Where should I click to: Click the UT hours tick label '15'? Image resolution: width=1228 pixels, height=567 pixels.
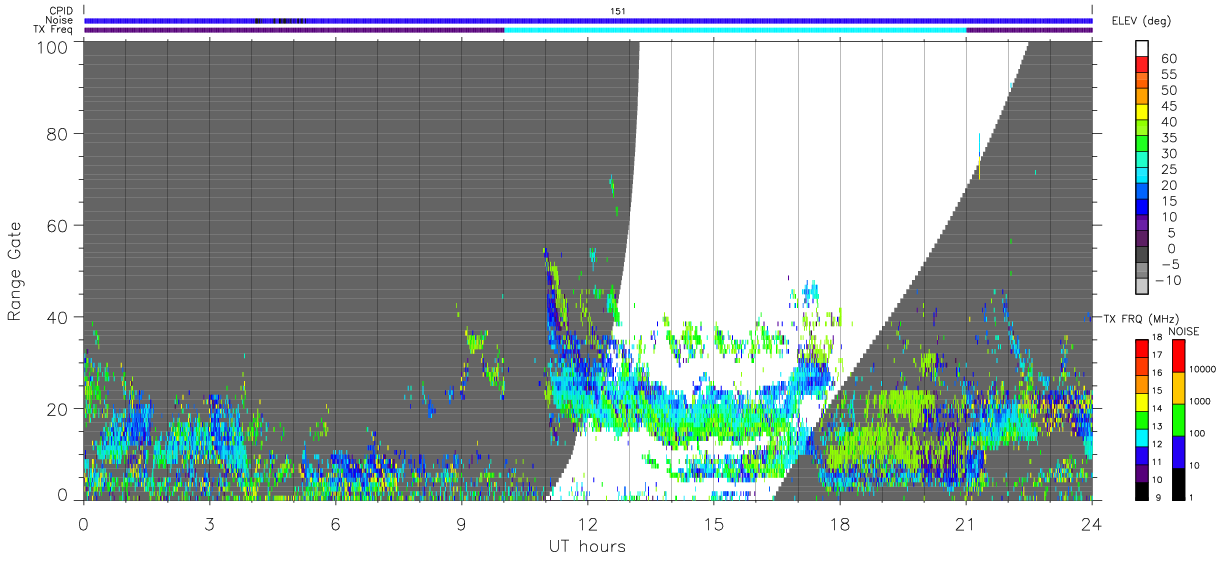coord(714,523)
